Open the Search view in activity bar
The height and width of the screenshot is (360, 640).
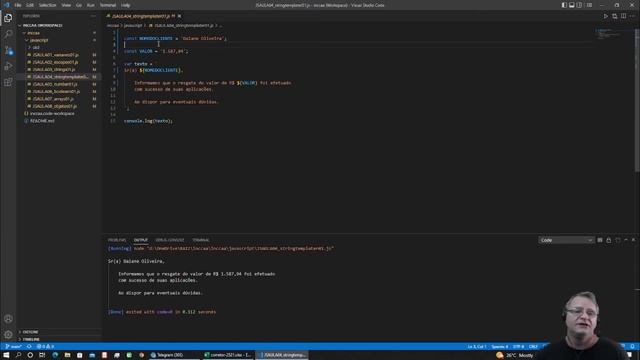click(8, 34)
